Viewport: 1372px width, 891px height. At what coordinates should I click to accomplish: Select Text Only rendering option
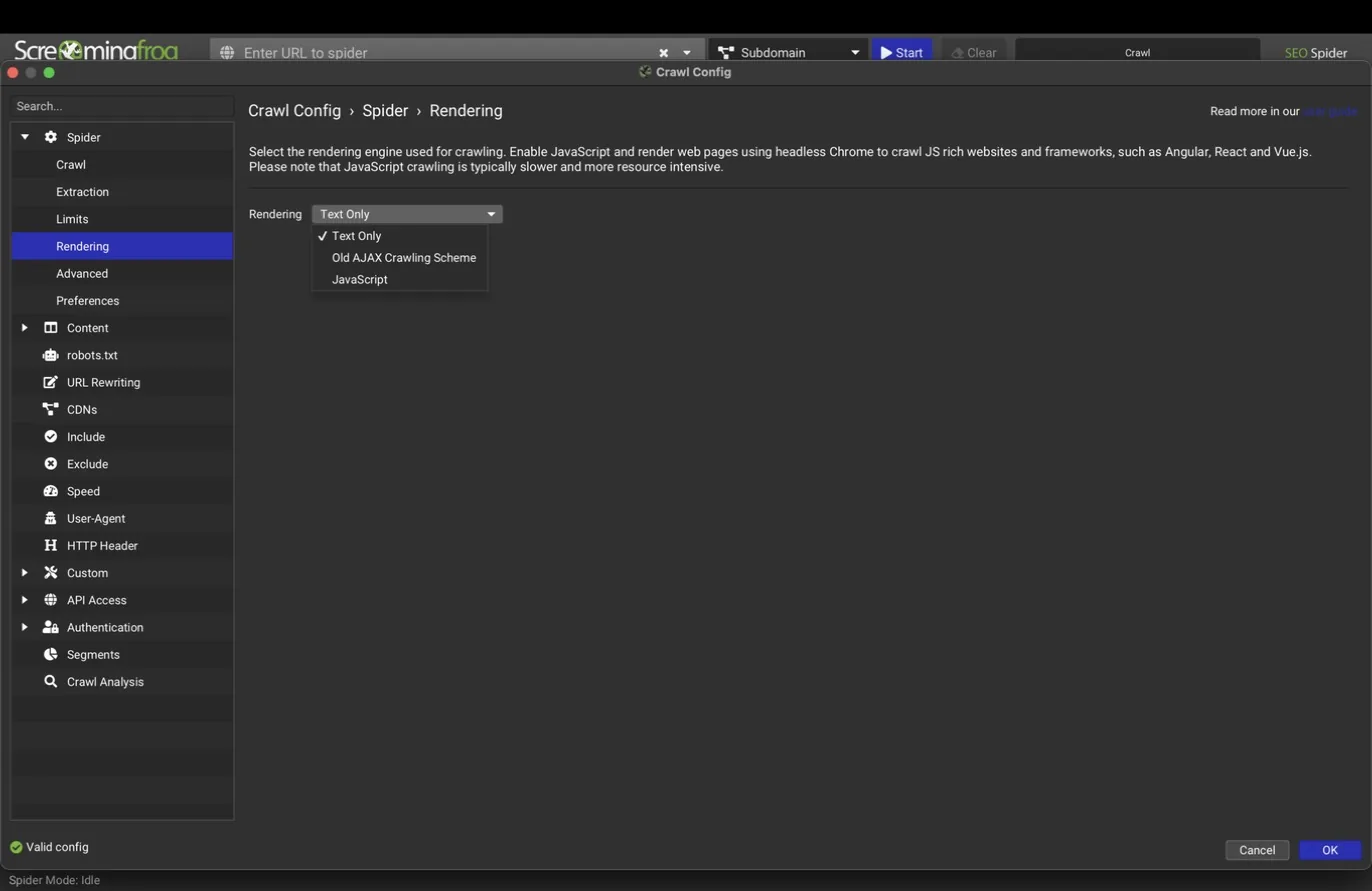coord(400,236)
